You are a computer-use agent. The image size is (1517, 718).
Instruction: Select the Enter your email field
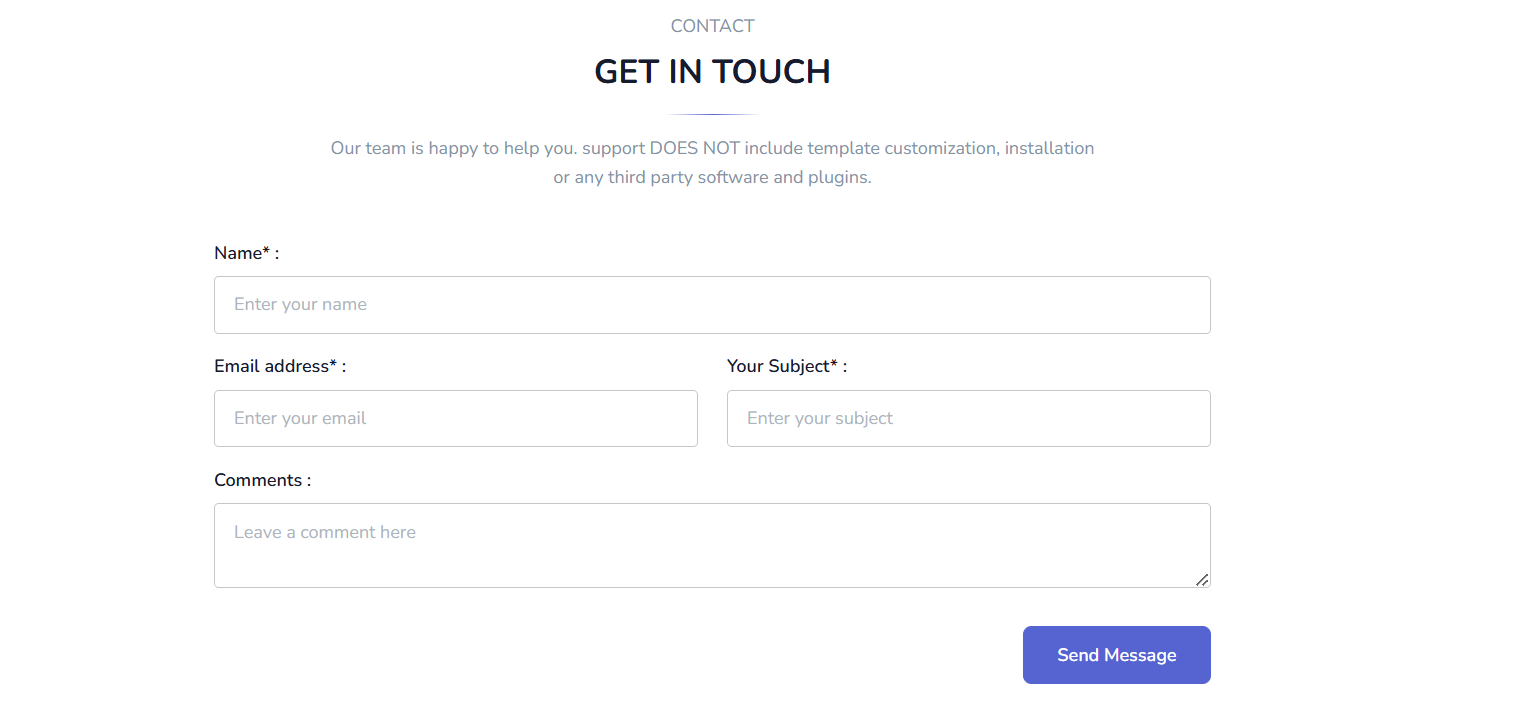point(456,418)
